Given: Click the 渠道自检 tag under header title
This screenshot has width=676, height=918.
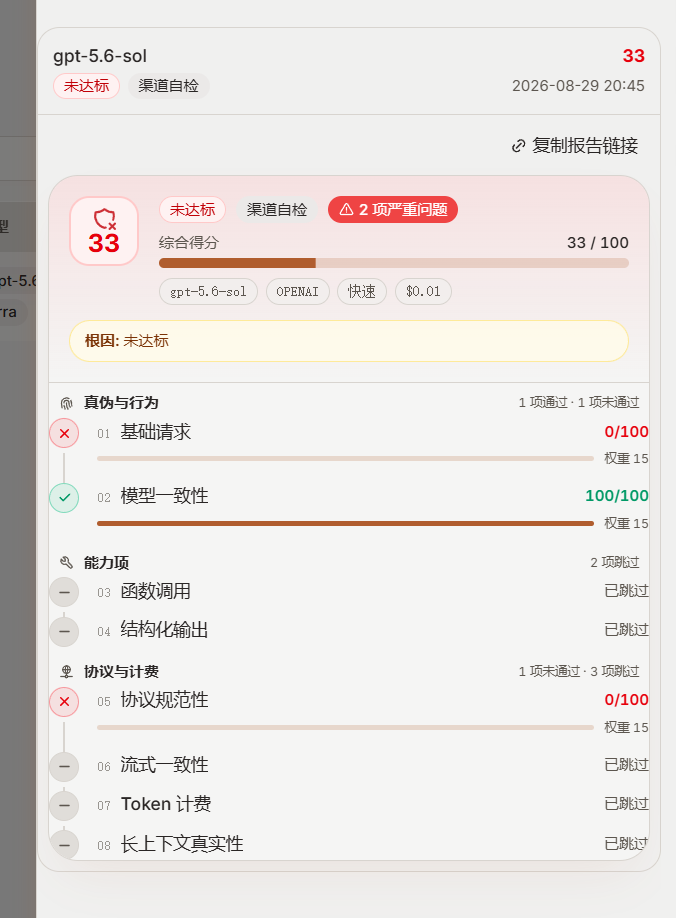Looking at the screenshot, I should coord(169,86).
